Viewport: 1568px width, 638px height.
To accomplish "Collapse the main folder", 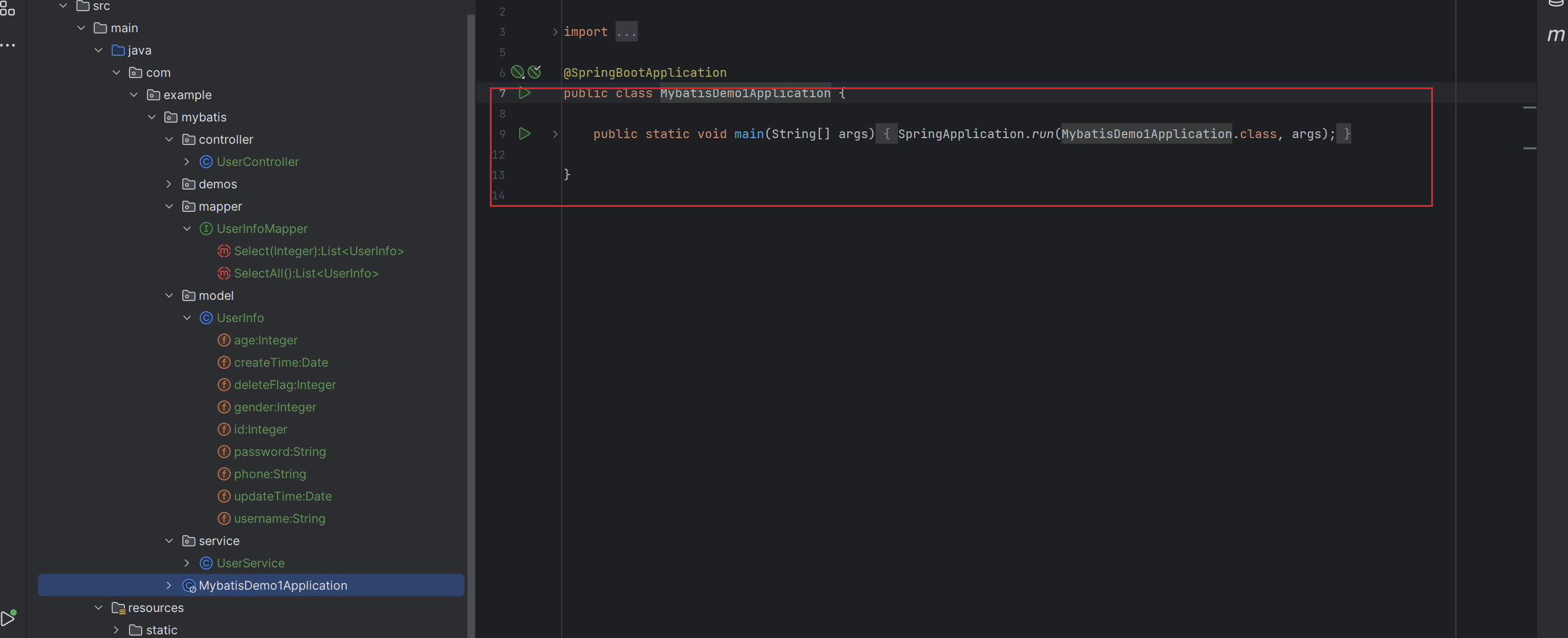I will coord(81,28).
